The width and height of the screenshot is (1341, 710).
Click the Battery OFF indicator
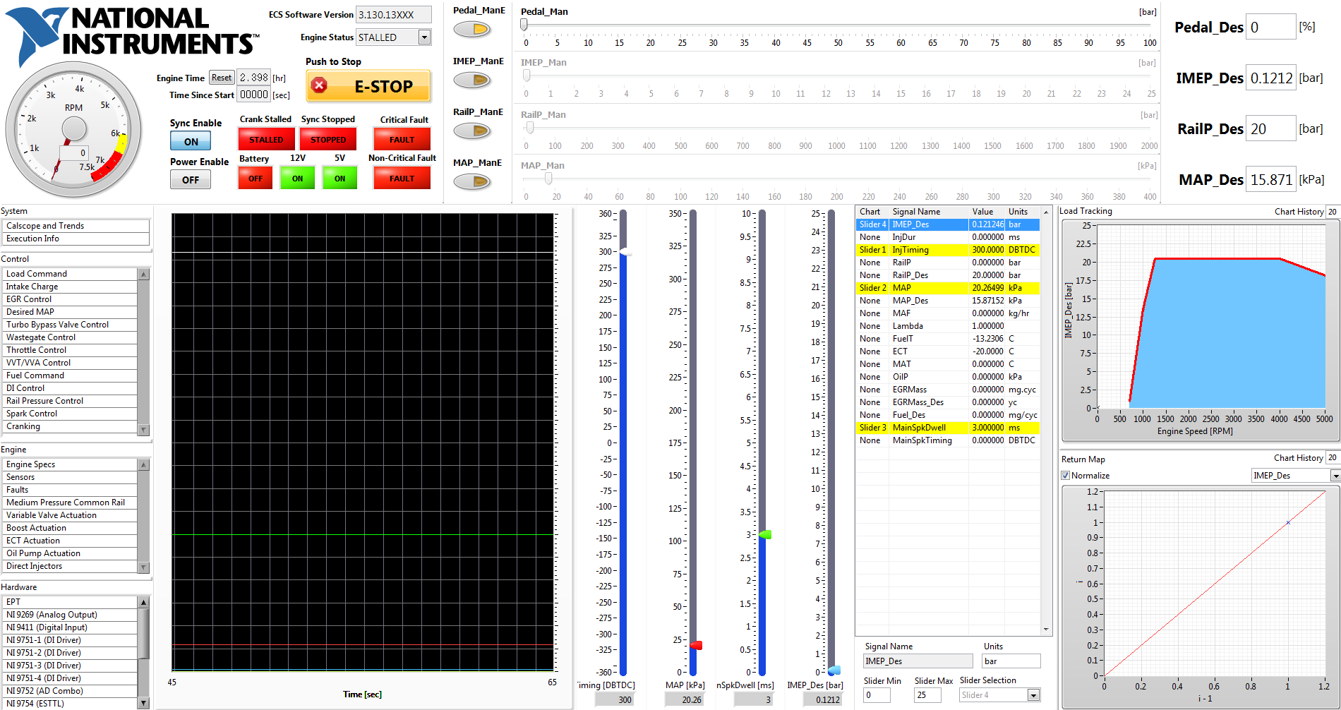[255, 178]
